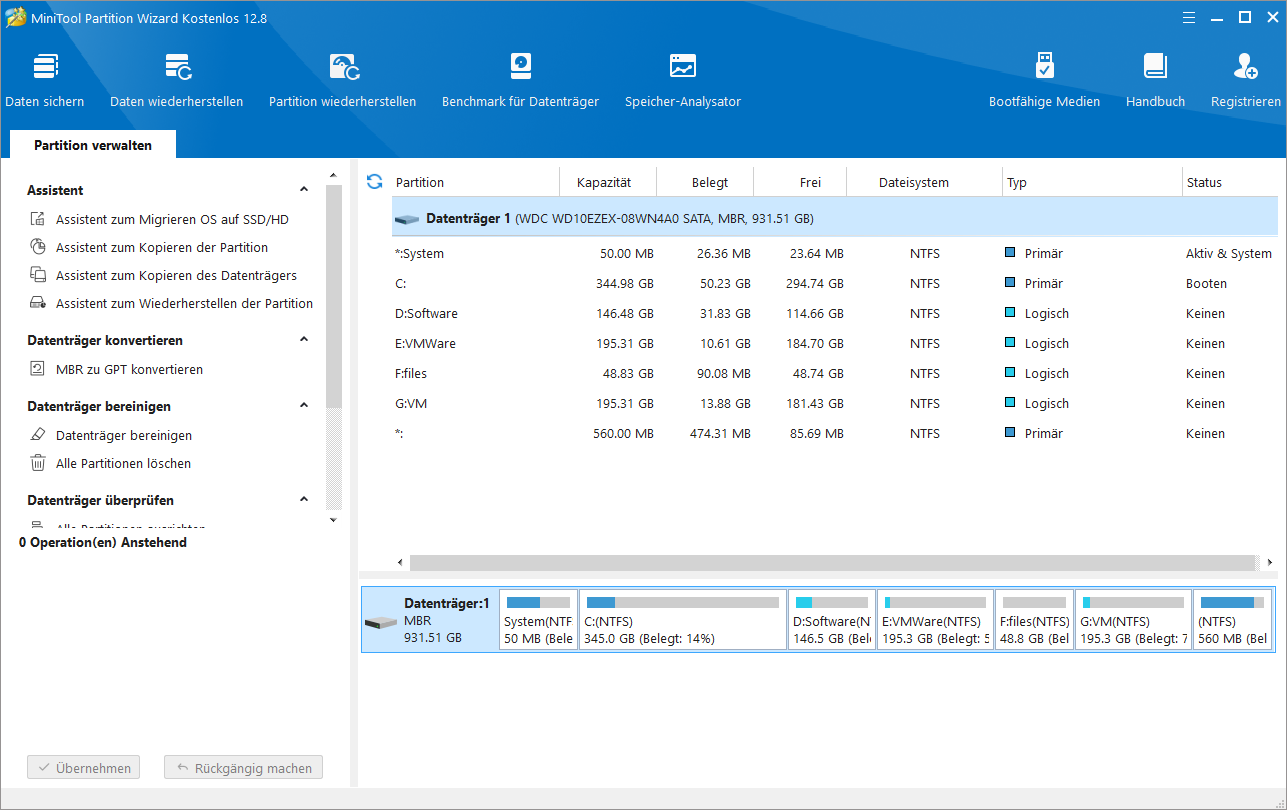Screen dimensions: 1287x810
Task: Click Alle Partitionen löschen
Action: pos(123,464)
